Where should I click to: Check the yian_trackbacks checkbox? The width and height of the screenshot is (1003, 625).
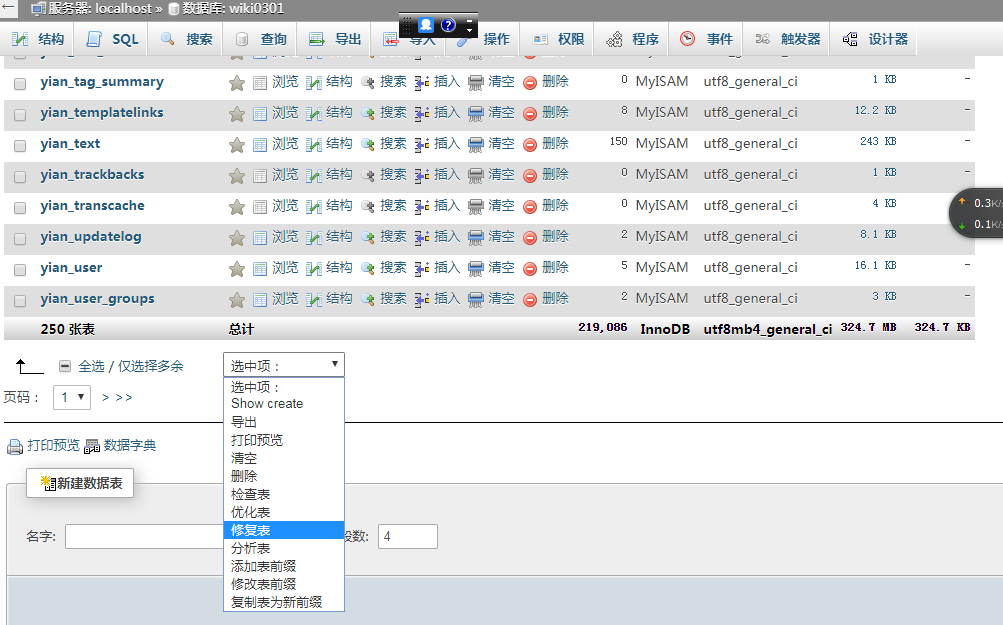20,177
